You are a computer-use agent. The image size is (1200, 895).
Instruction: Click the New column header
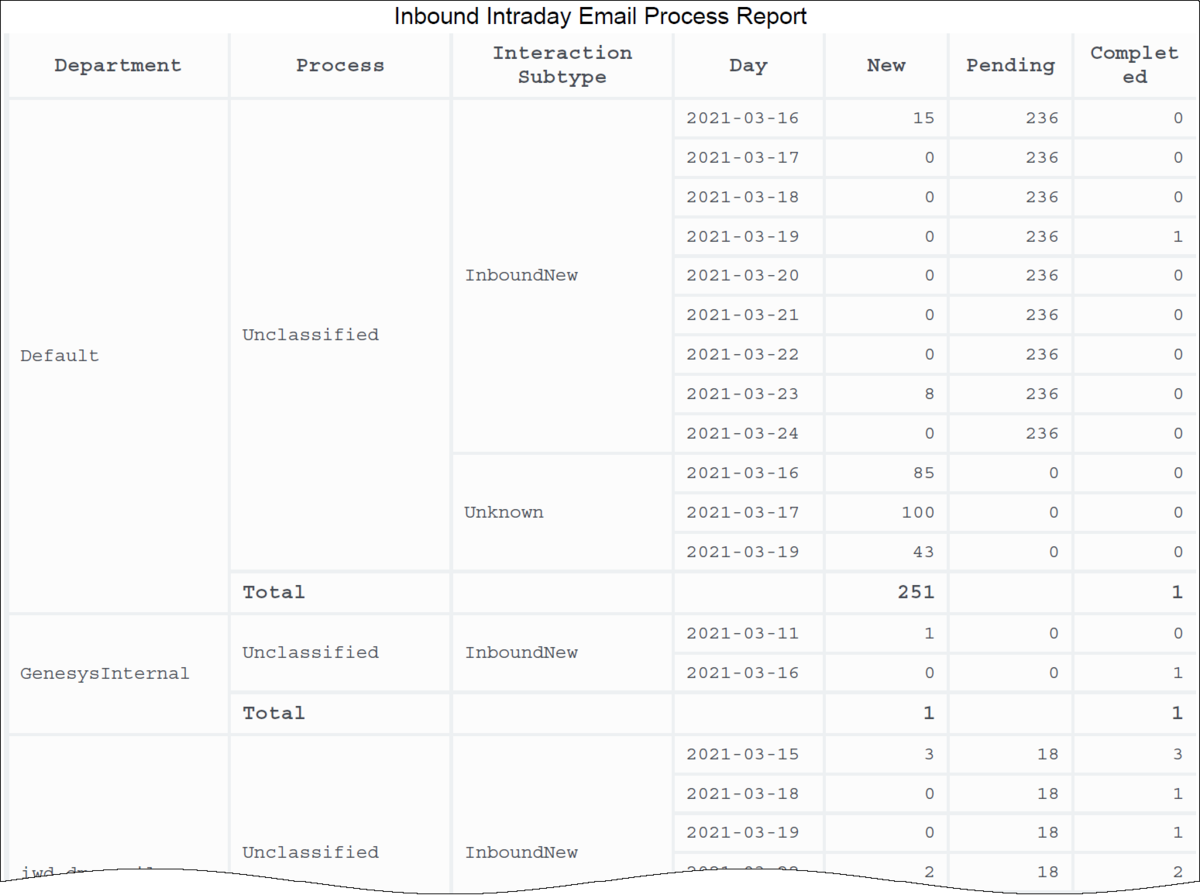[x=886, y=66]
